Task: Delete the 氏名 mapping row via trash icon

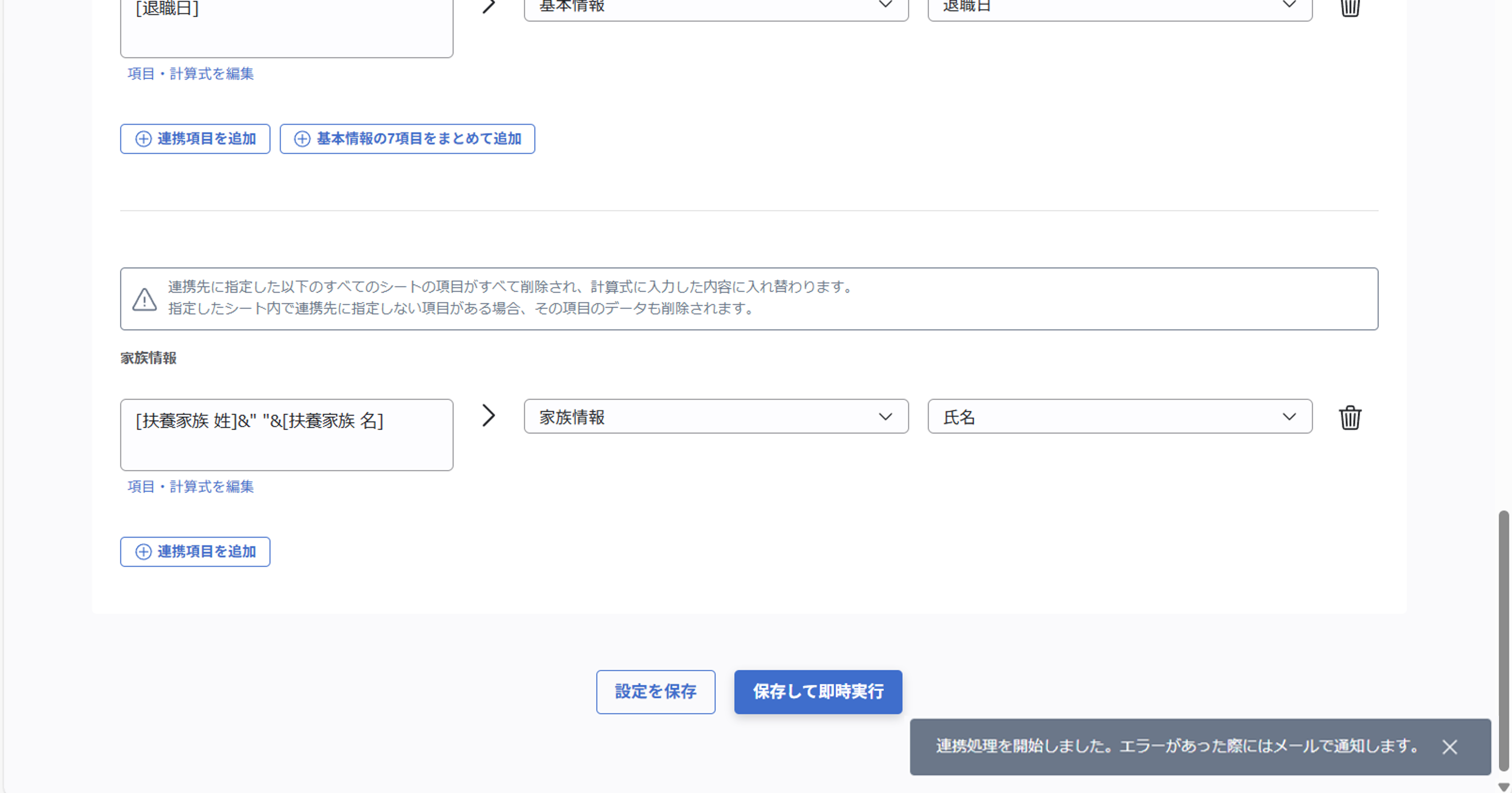Action: click(x=1349, y=417)
